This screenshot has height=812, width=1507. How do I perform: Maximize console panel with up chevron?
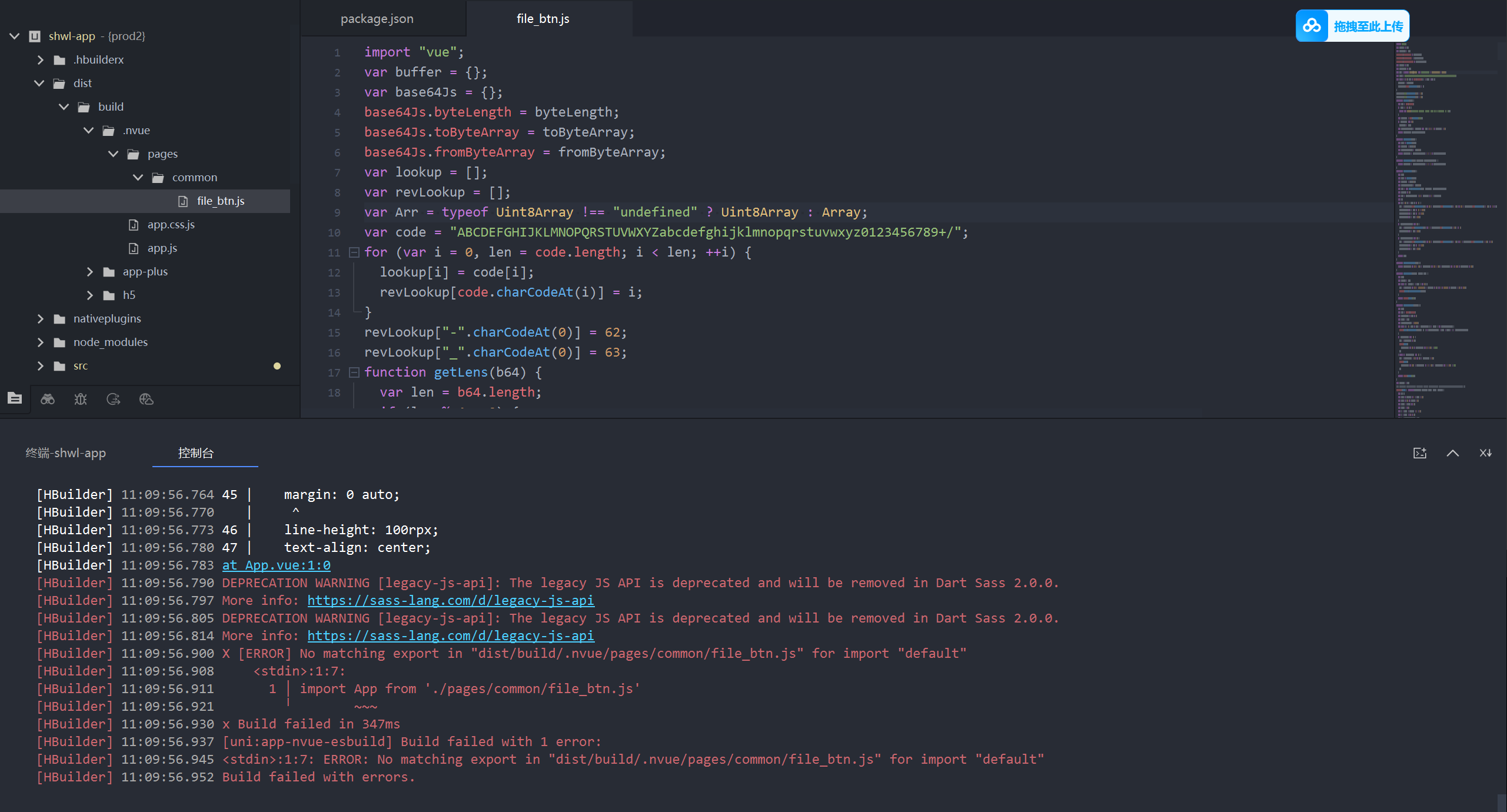pos(1452,453)
